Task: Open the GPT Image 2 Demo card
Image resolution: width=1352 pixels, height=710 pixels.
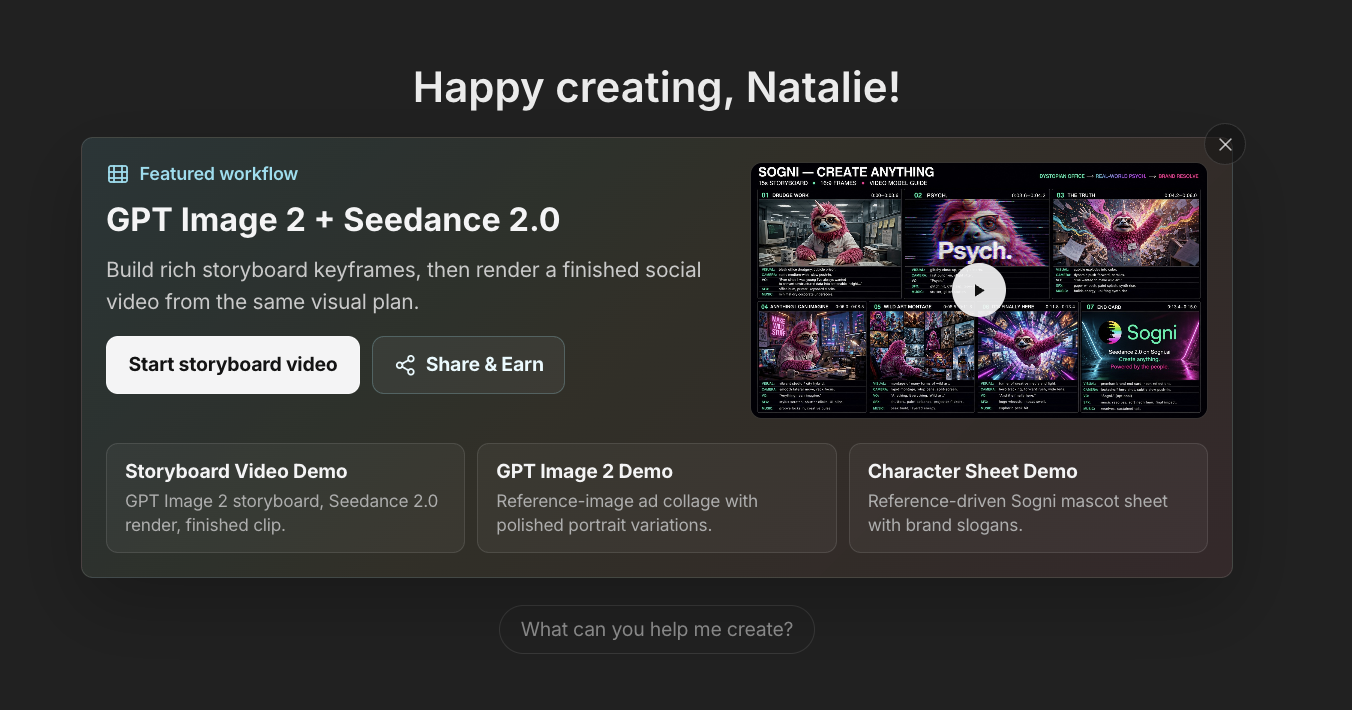Action: (657, 498)
